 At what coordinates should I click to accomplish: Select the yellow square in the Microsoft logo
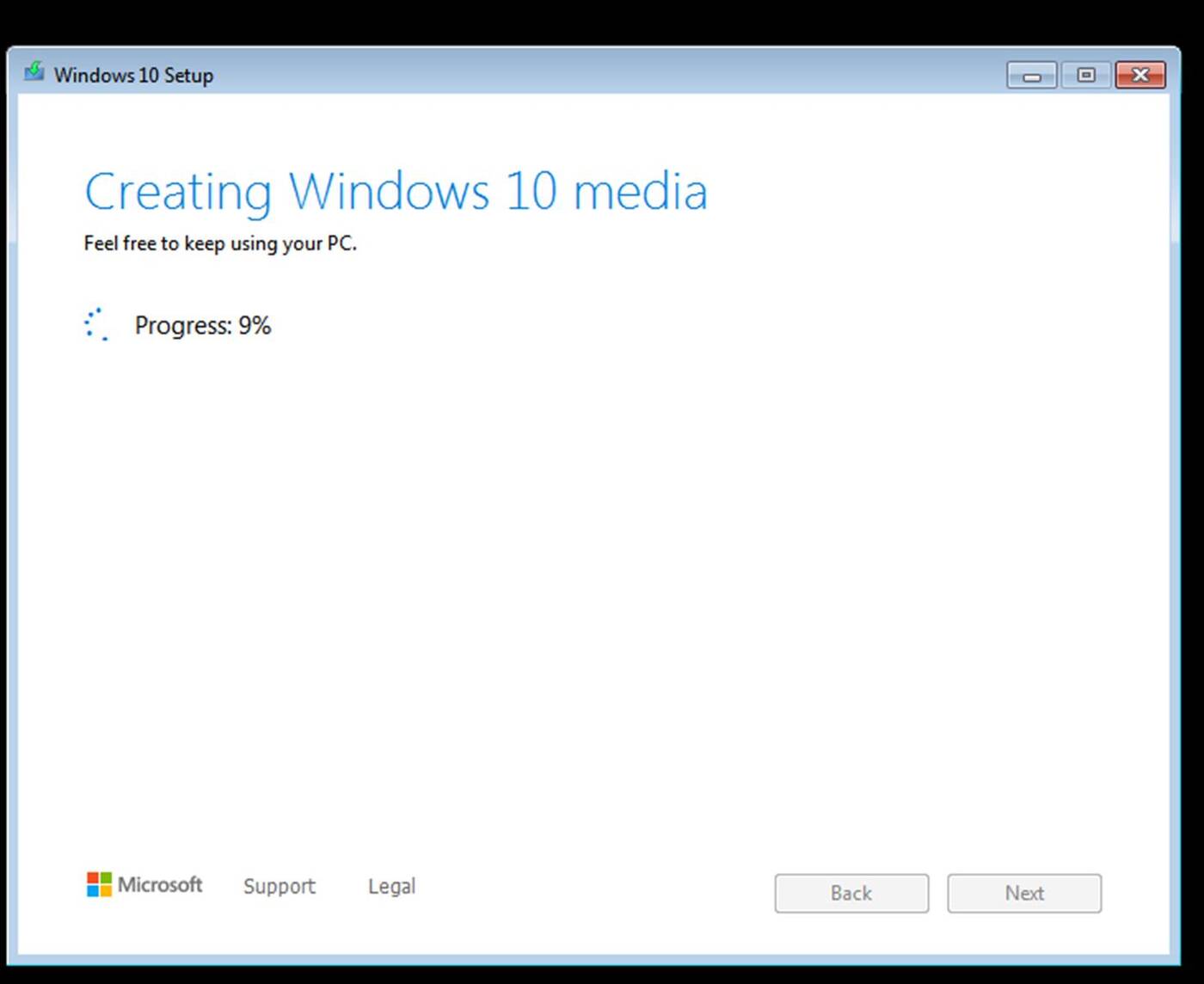coord(106,889)
